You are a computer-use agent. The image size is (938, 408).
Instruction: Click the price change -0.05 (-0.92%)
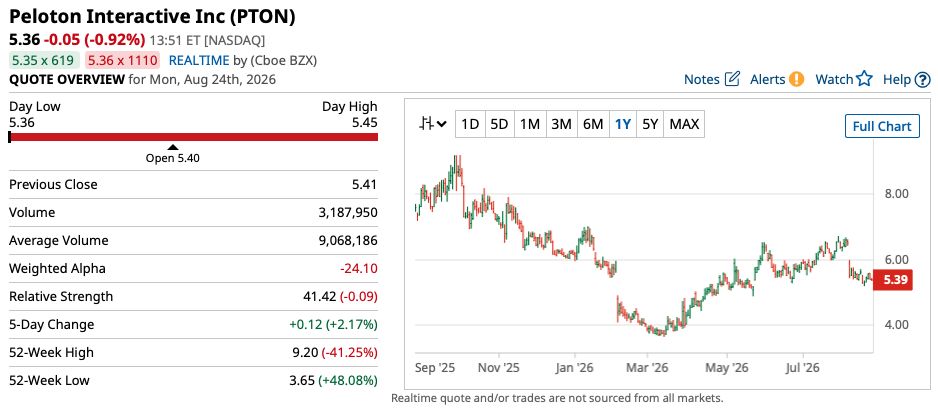pos(95,40)
